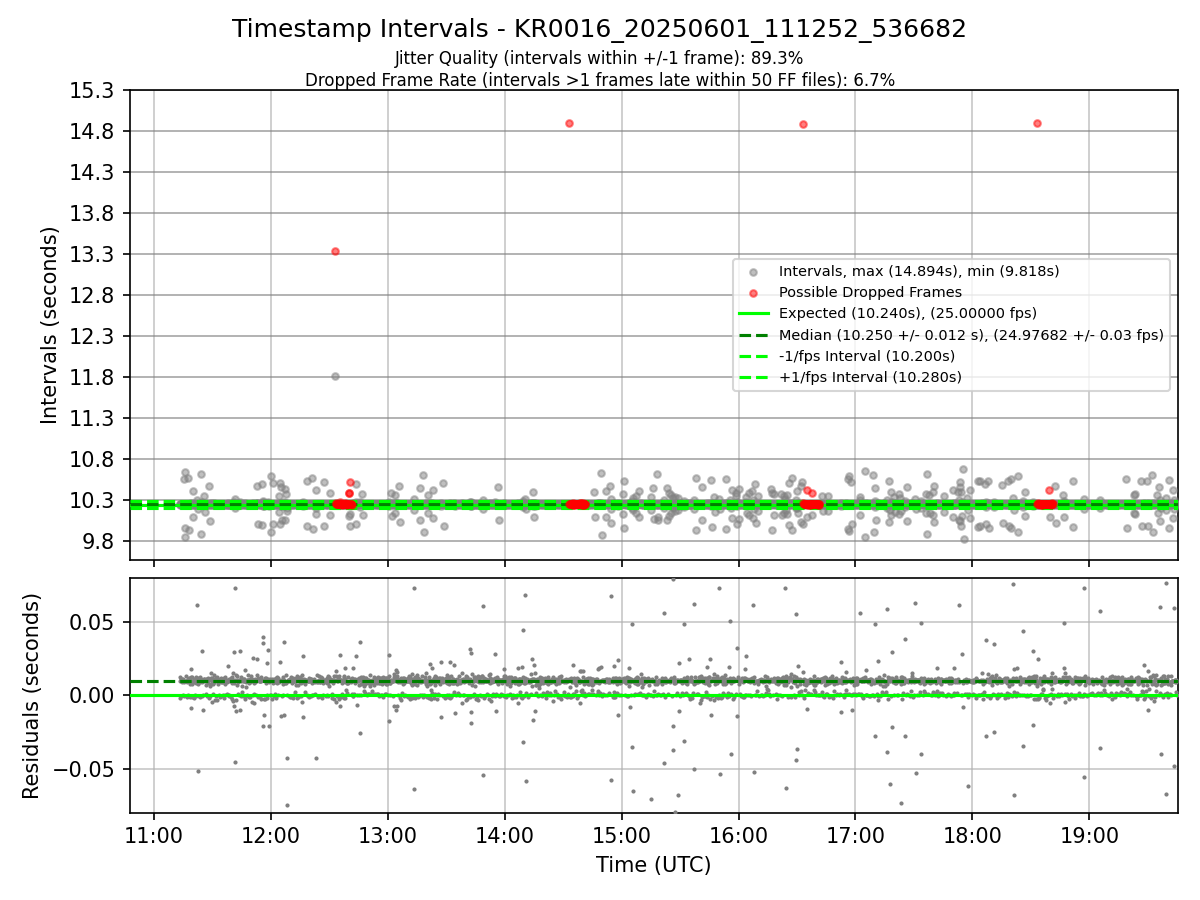
Task: Click the 15:00 time tick label
Action: (621, 834)
